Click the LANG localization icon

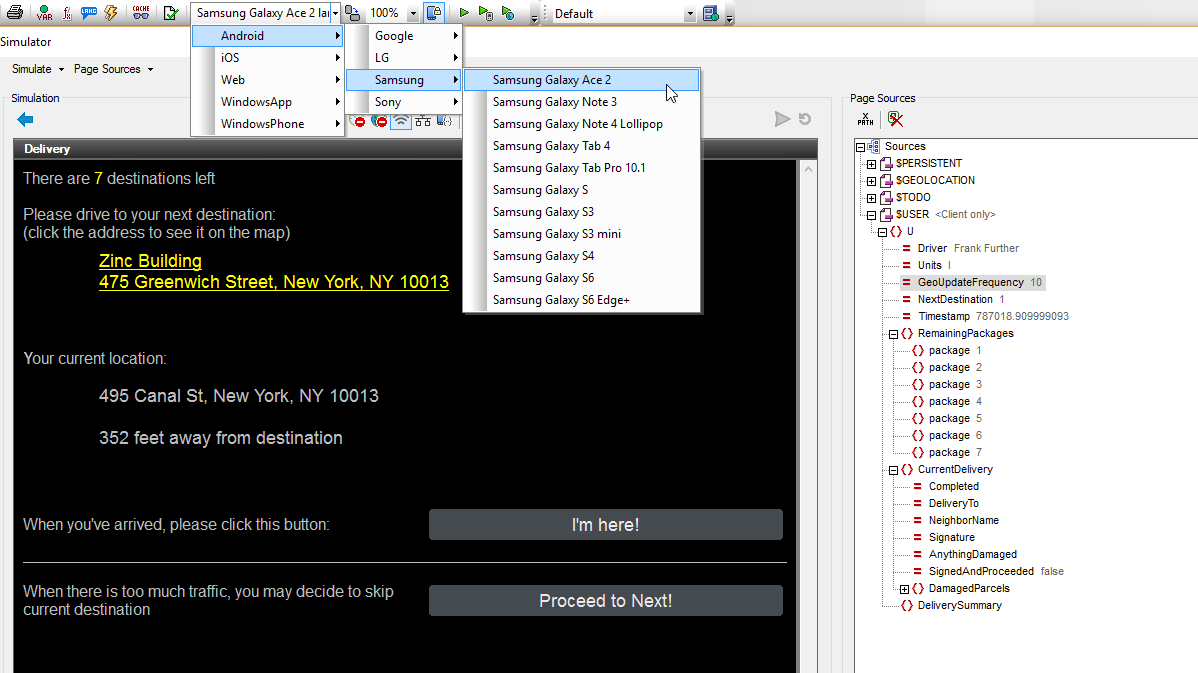point(89,13)
